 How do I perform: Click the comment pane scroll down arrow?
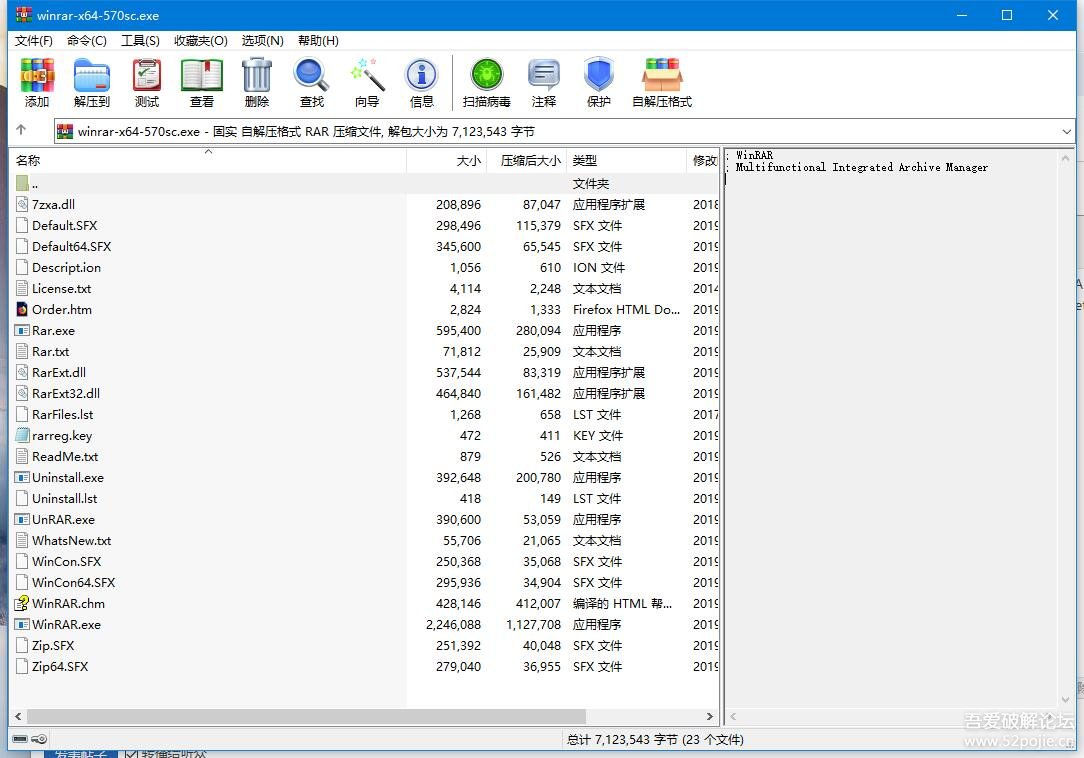click(x=1065, y=700)
